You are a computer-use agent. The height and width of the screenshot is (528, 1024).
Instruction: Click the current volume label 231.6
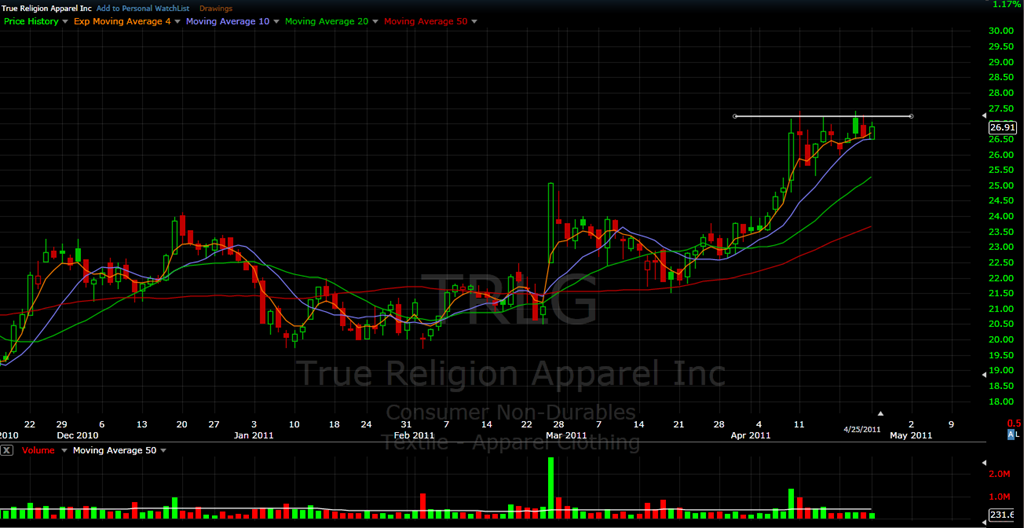tap(1003, 514)
